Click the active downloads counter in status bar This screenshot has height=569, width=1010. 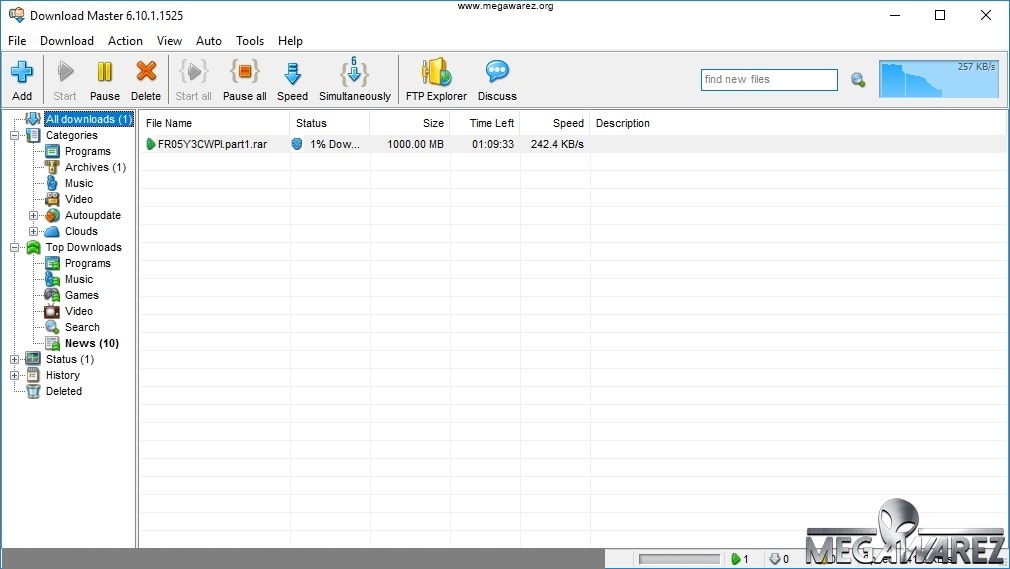tap(739, 559)
